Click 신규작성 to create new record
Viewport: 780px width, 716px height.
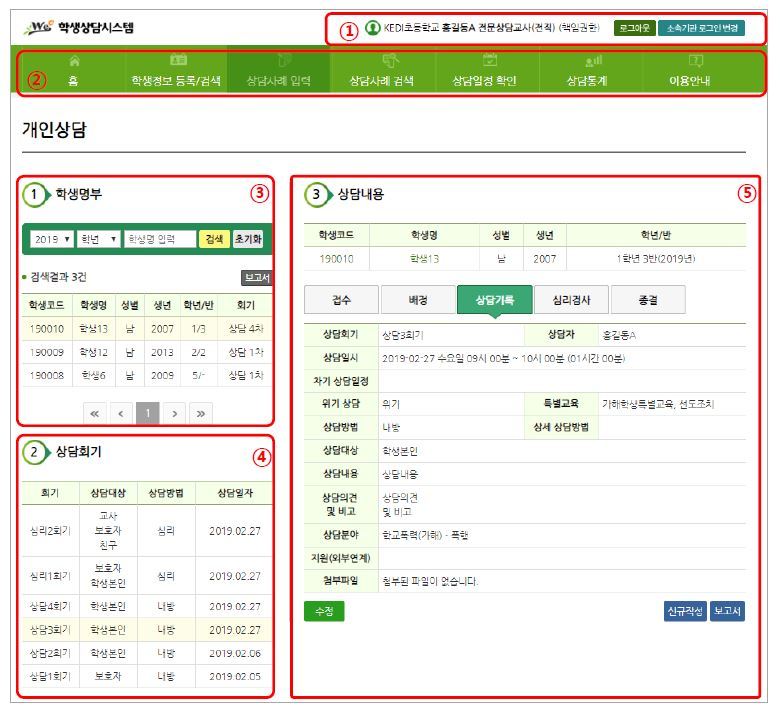pos(685,611)
